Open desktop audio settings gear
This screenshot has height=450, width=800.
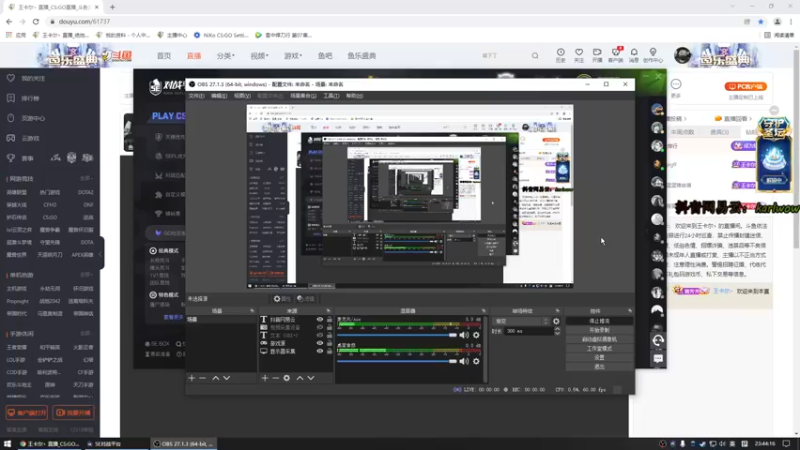click(x=476, y=361)
